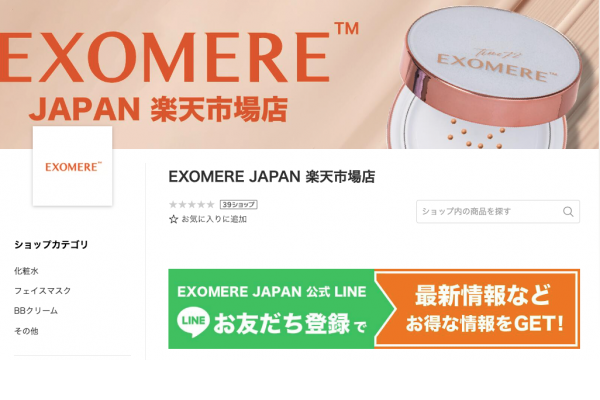
Task: Click the EXOMERE square shop logo
Action: click(x=72, y=166)
